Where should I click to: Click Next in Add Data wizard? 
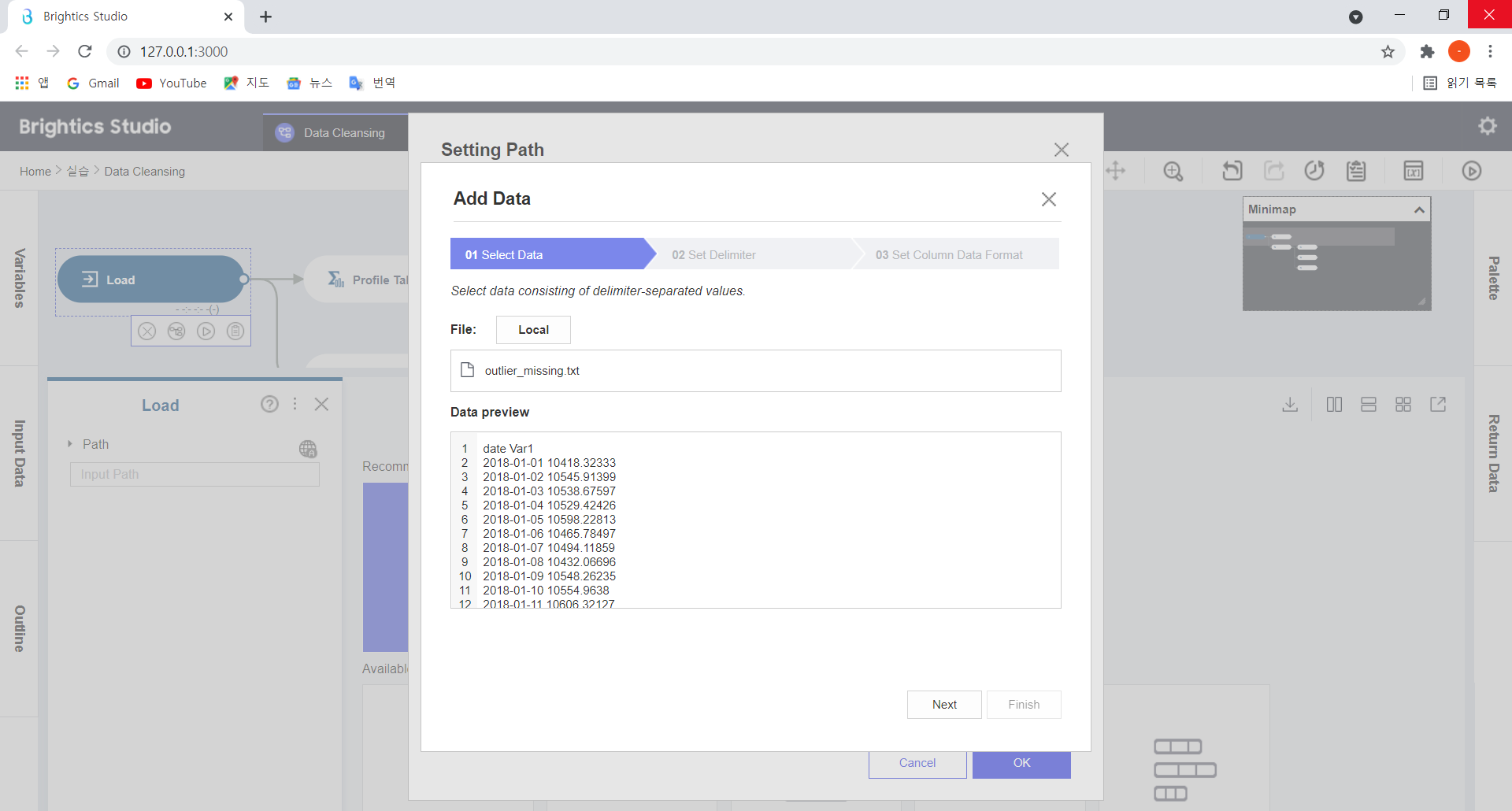coord(944,705)
